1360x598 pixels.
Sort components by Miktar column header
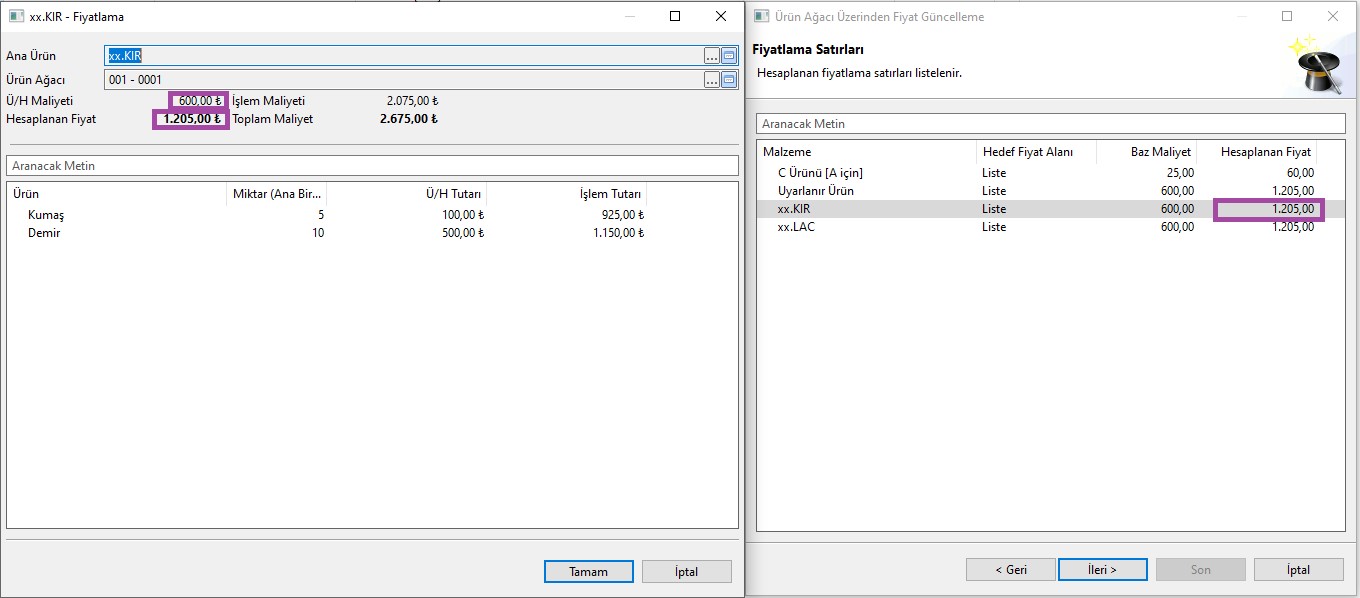pyautogui.click(x=277, y=194)
